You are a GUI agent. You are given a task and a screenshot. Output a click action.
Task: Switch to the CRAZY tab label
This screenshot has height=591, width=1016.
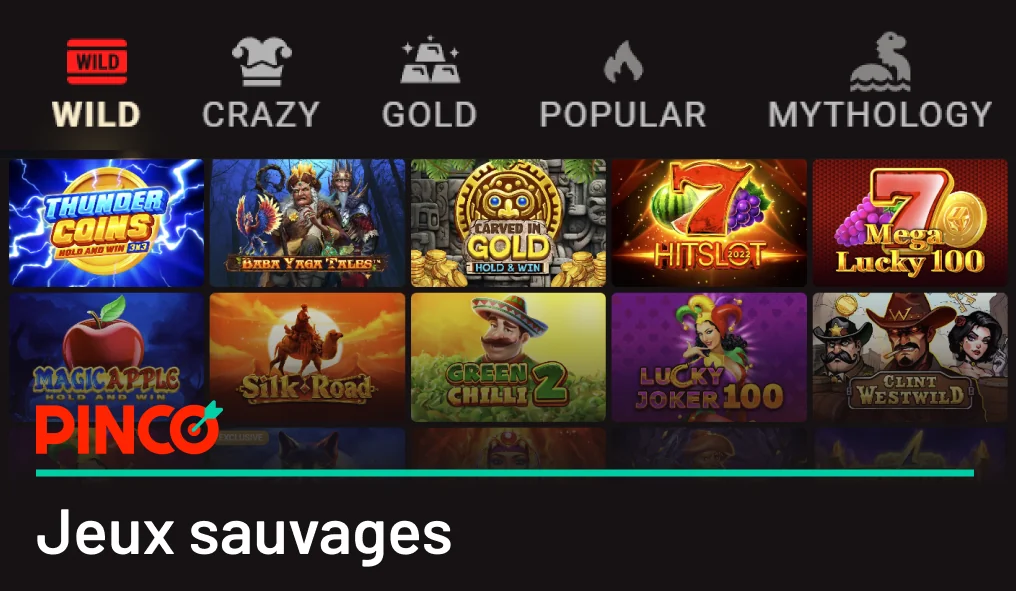(x=260, y=115)
